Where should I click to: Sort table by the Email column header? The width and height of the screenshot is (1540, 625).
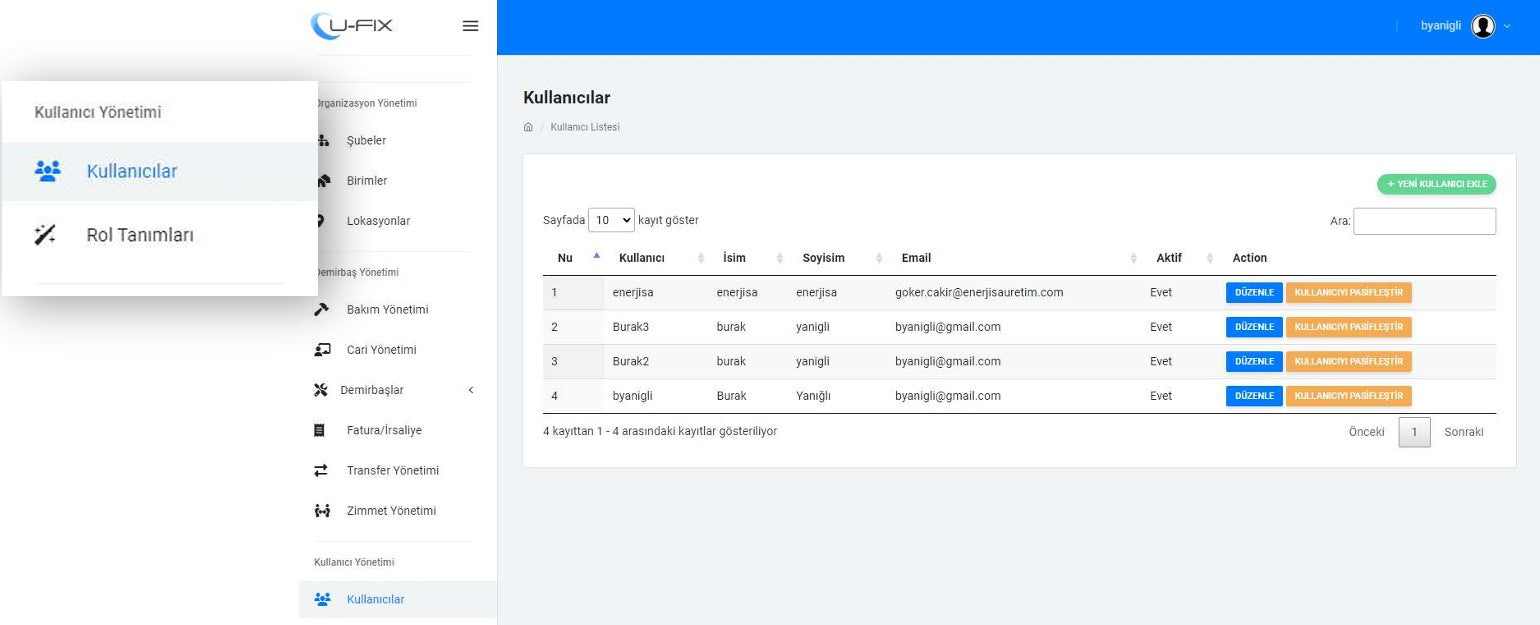[916, 258]
